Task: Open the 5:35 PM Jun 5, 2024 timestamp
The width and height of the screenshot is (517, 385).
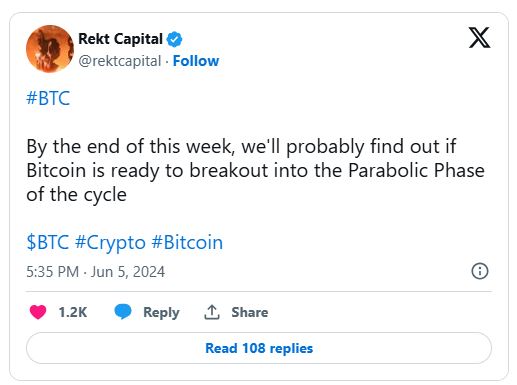Action: coord(96,272)
